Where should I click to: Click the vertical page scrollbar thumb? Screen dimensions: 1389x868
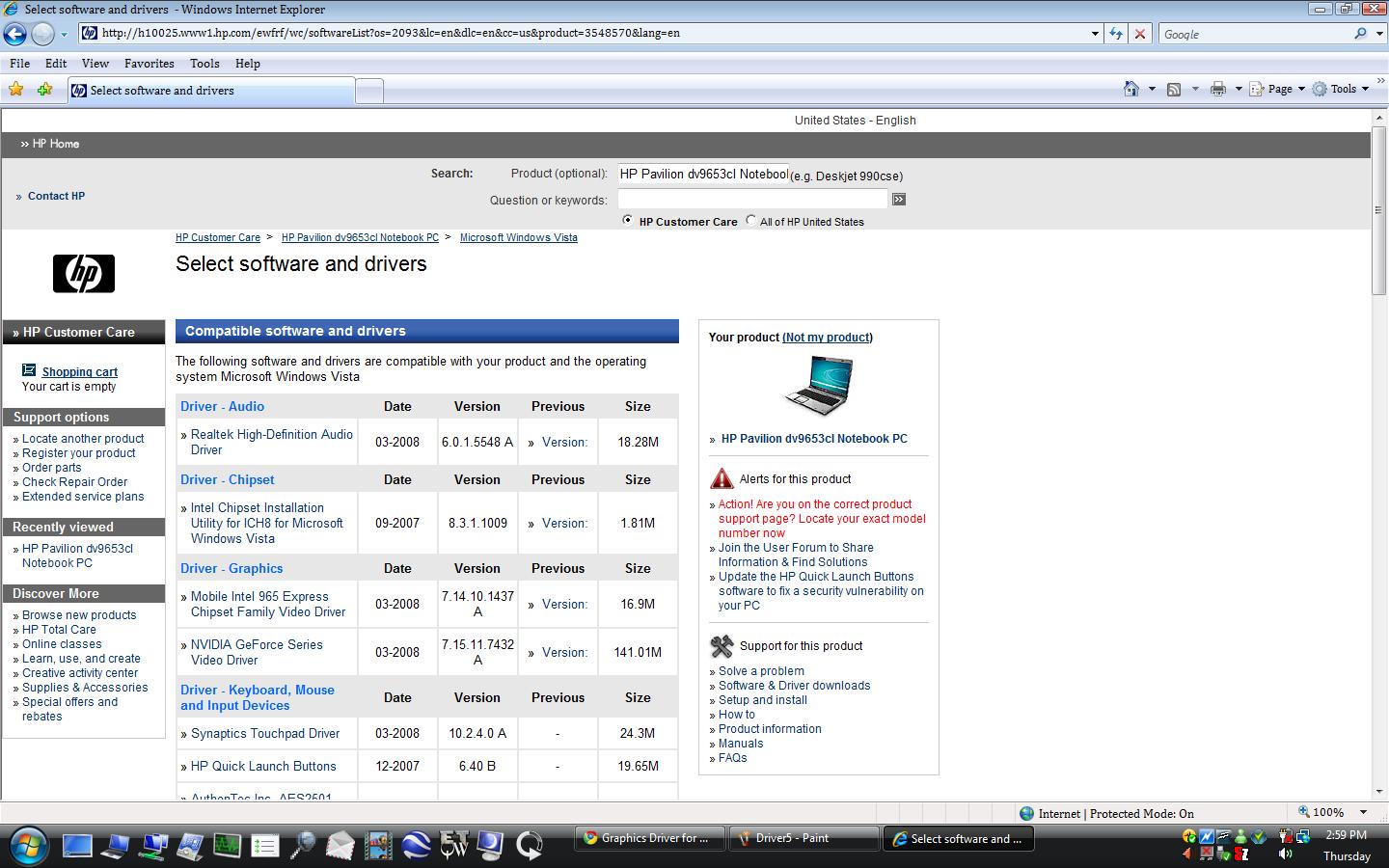(1379, 209)
